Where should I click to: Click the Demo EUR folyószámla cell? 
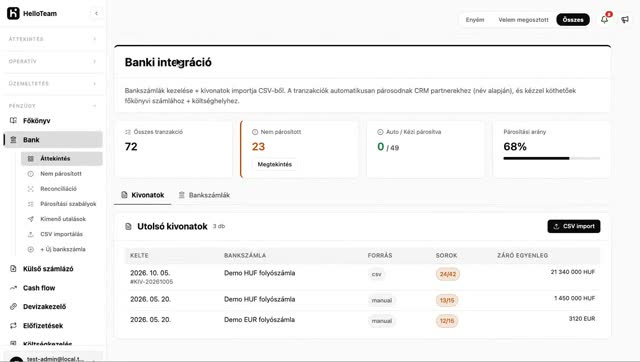[259, 320]
